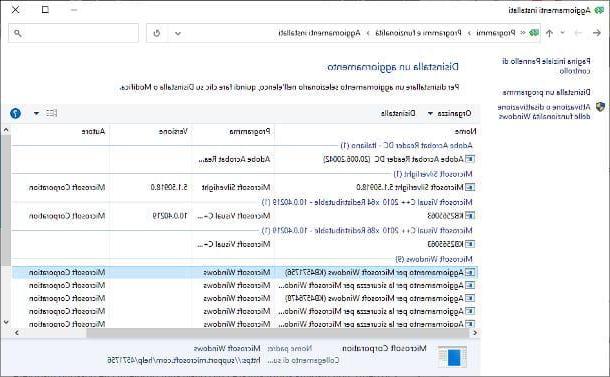Expand chevron after Programmi e funzionalità breadcrumb
This screenshot has height=377, width=610.
368,33
